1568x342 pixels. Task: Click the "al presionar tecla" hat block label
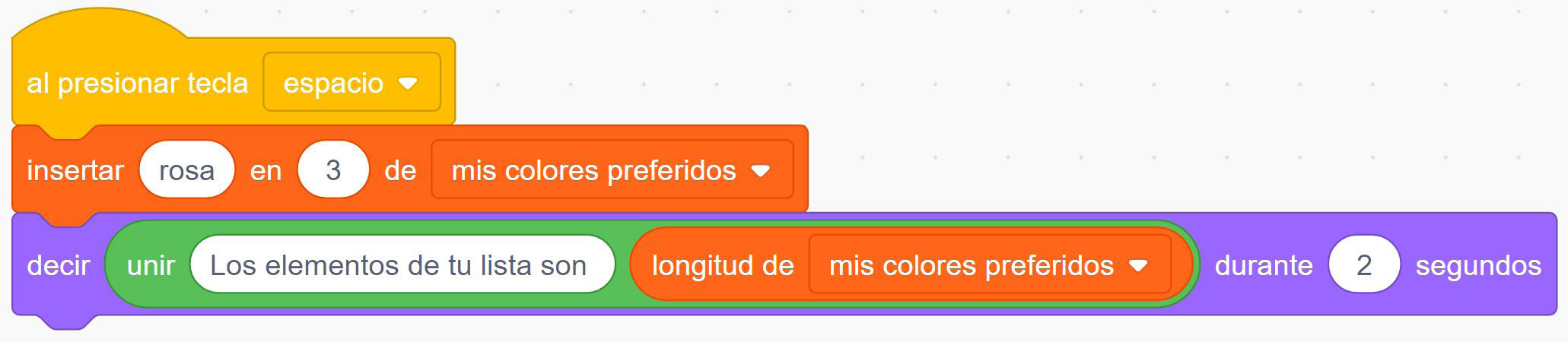(x=137, y=83)
